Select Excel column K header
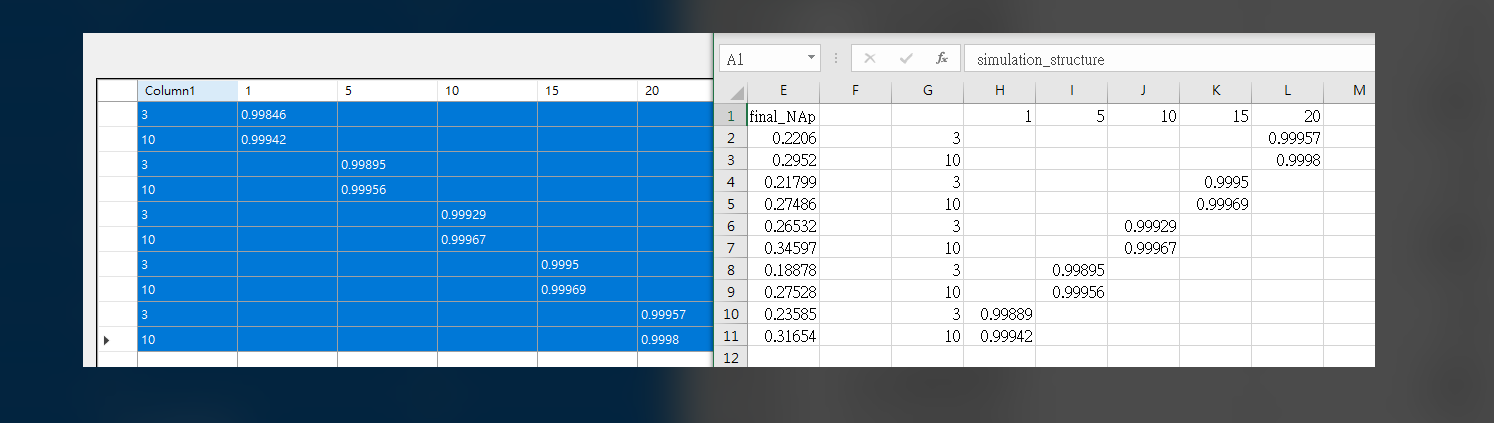The image size is (1494, 423). [x=1215, y=91]
